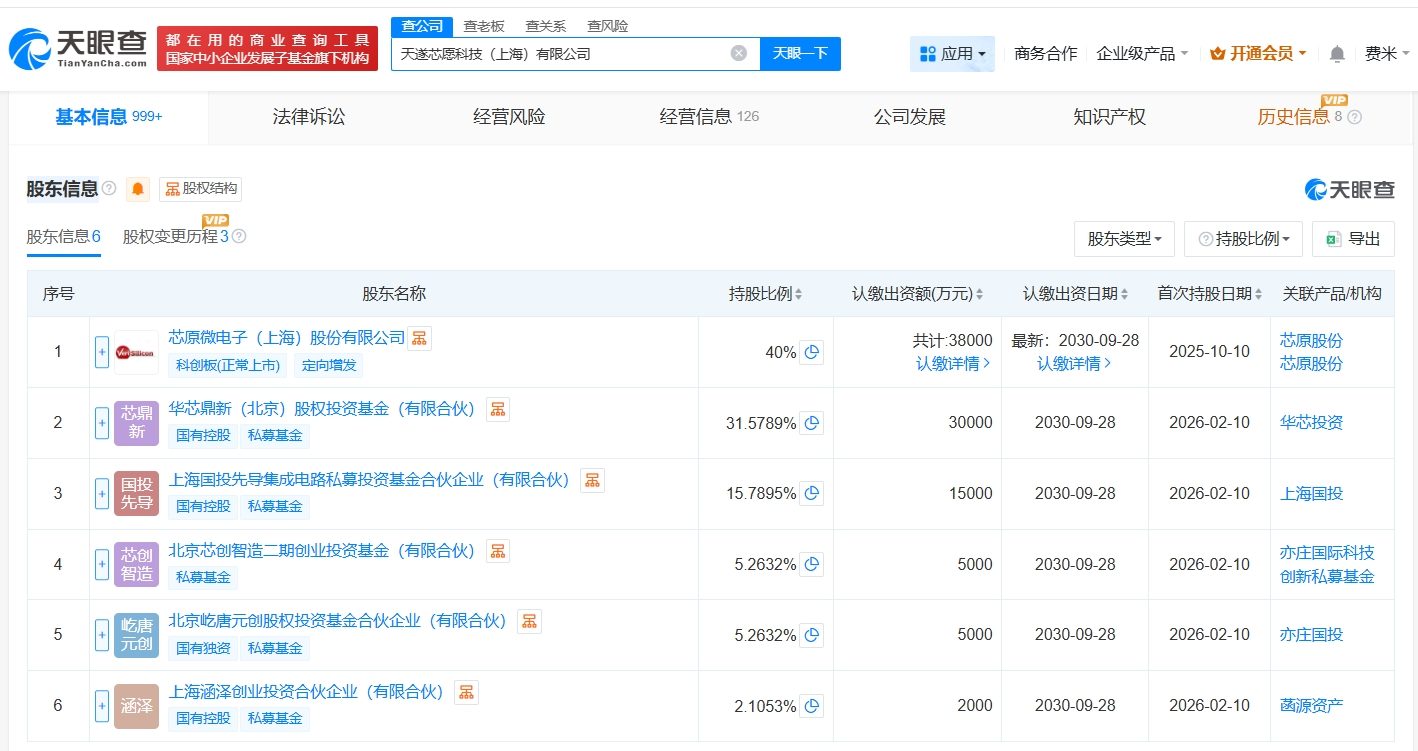This screenshot has width=1418, height=751.
Task: Open equity structure icon next to 芯原微电子
Action: pyautogui.click(x=420, y=338)
